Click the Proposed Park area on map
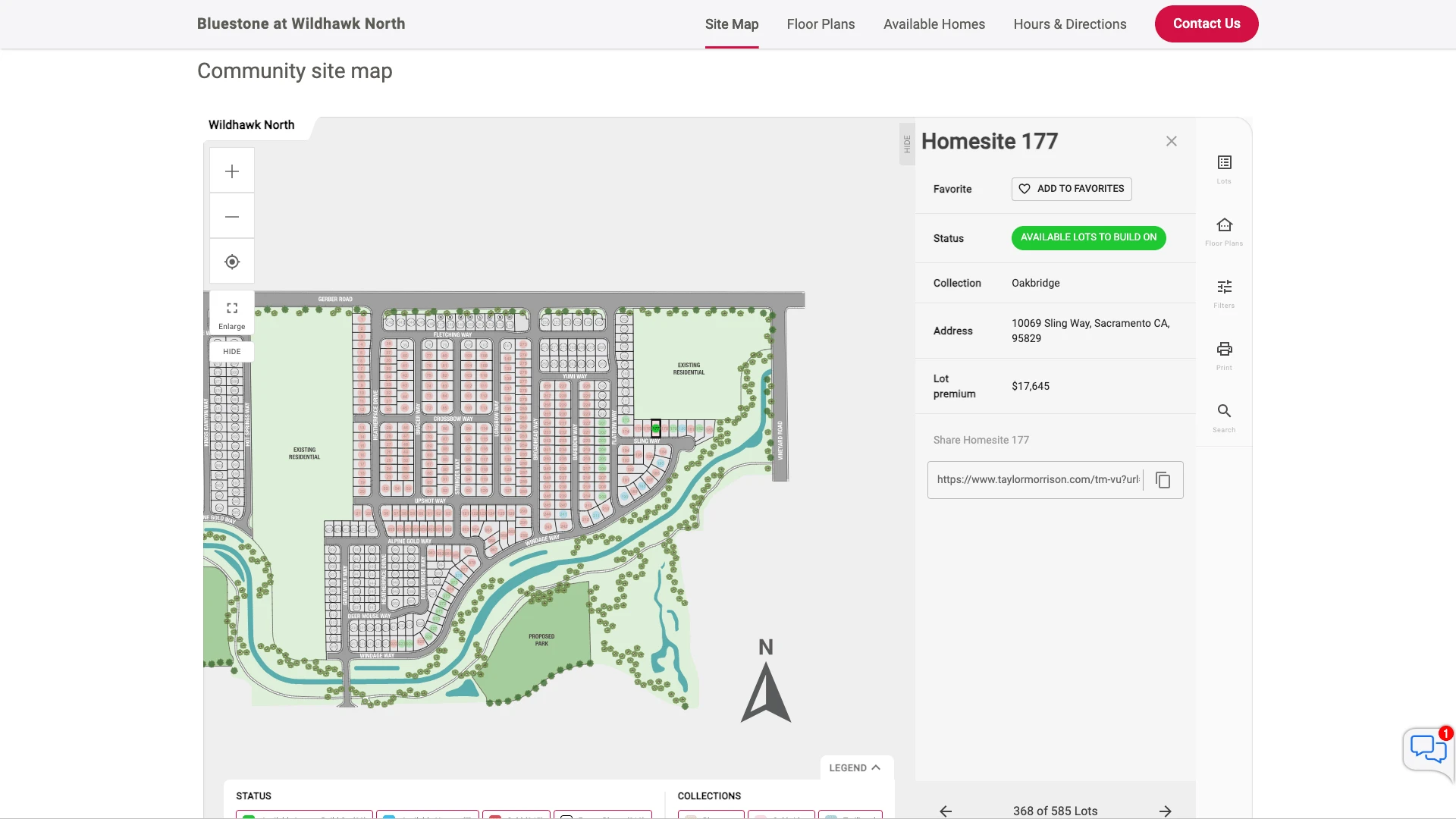 pyautogui.click(x=541, y=640)
